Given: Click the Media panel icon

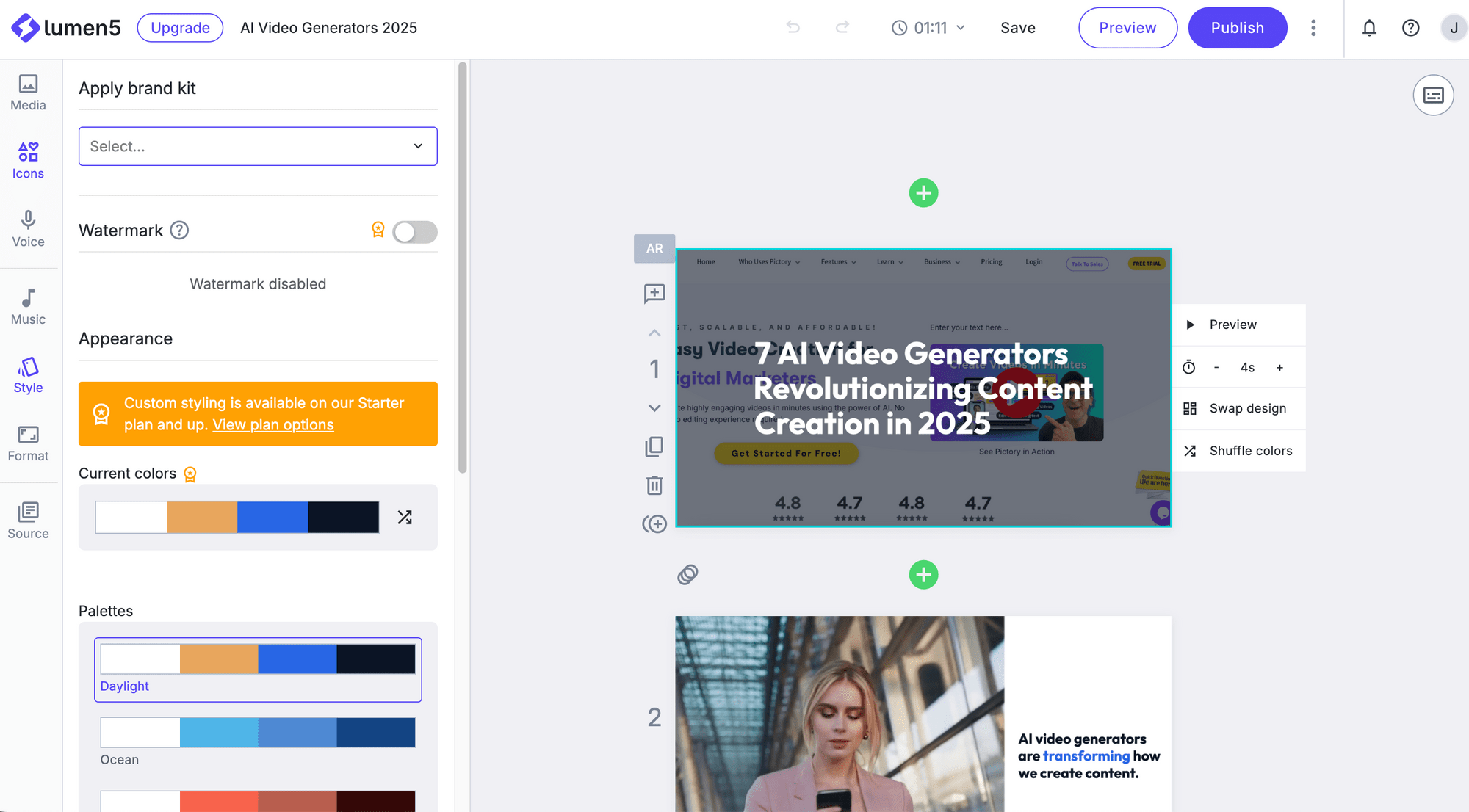Looking at the screenshot, I should pos(27,89).
